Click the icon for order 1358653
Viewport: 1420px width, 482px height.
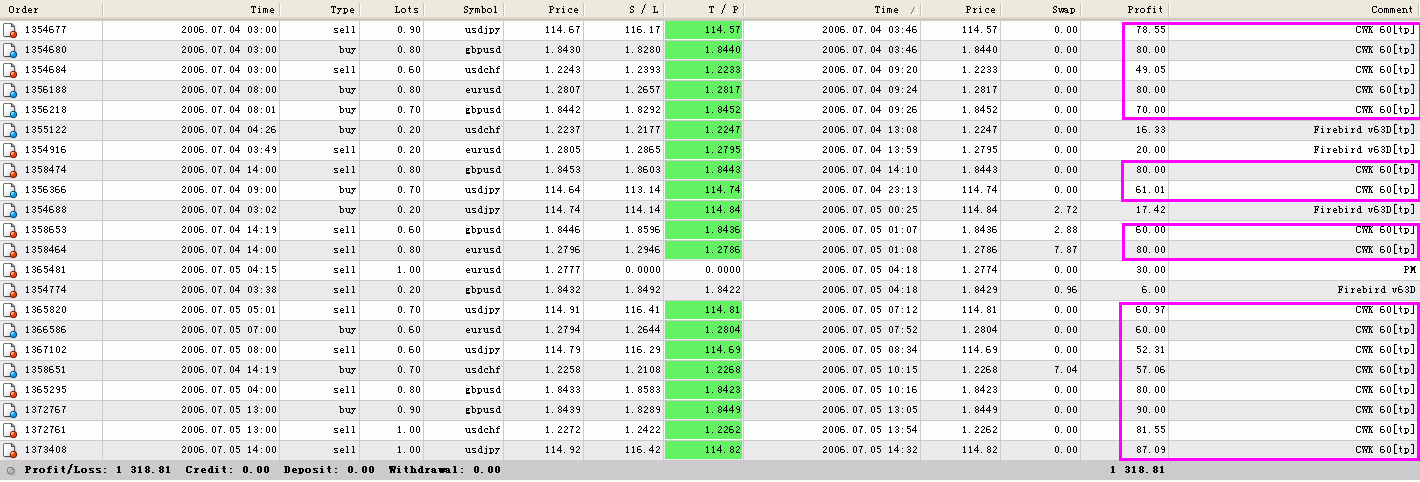[10, 230]
